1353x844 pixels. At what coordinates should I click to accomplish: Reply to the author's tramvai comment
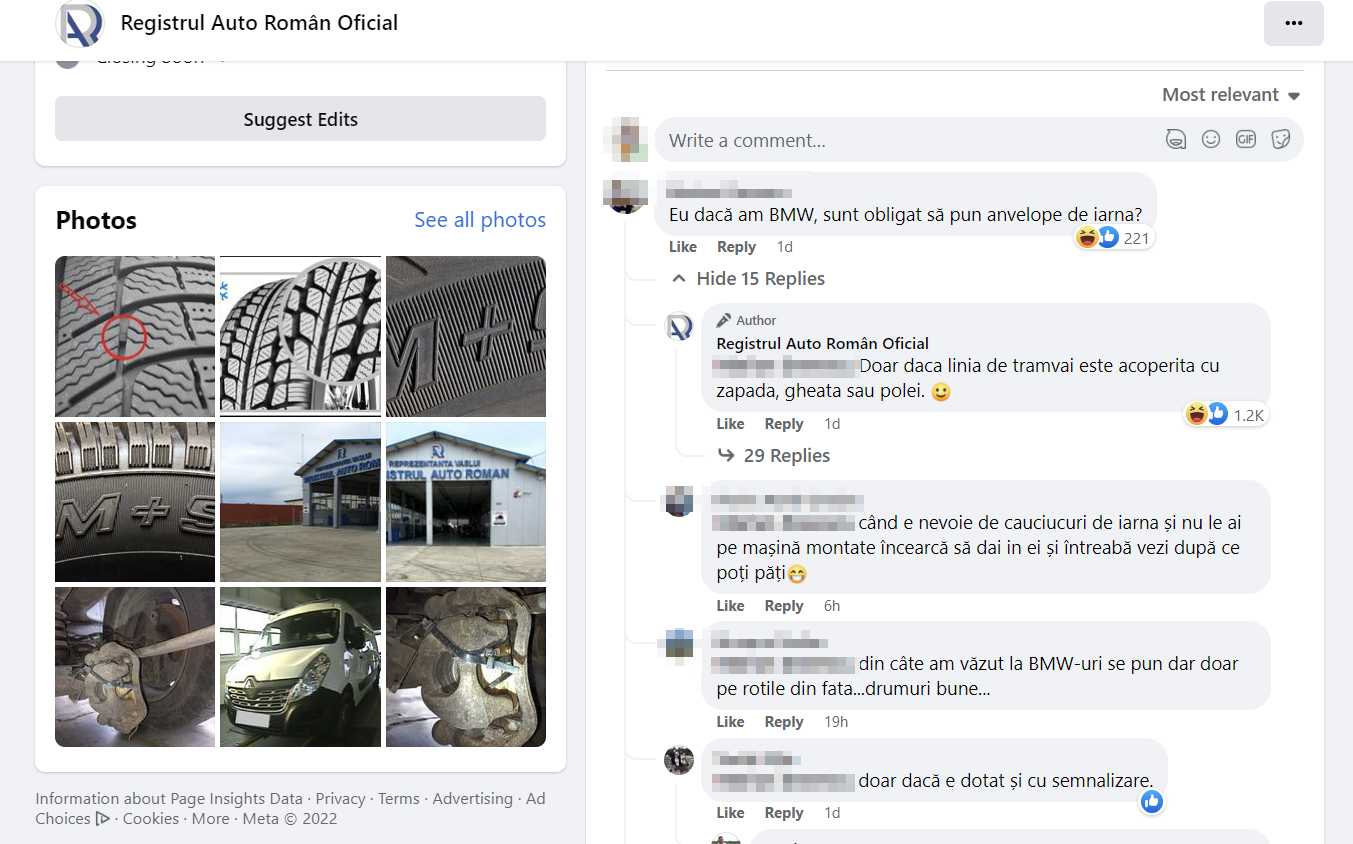784,424
